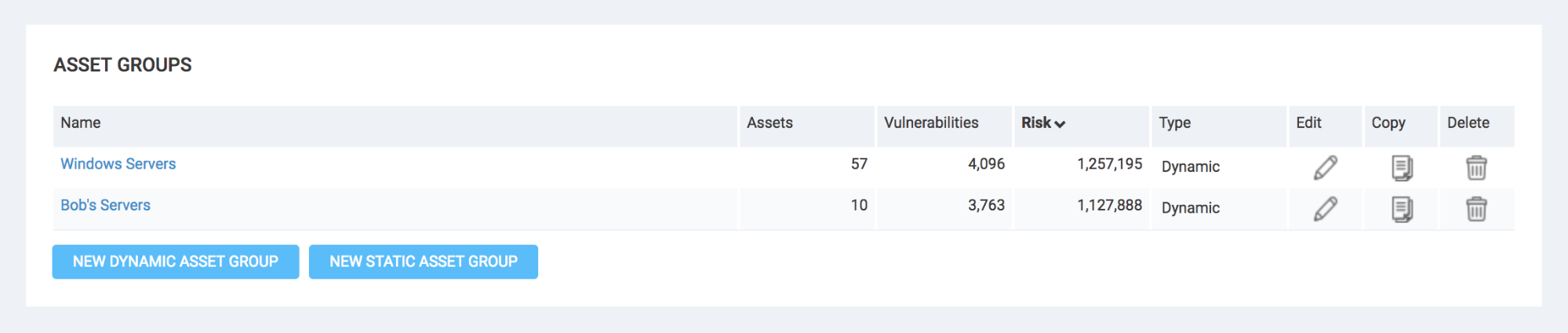Open the Windows Servers link

pos(118,164)
